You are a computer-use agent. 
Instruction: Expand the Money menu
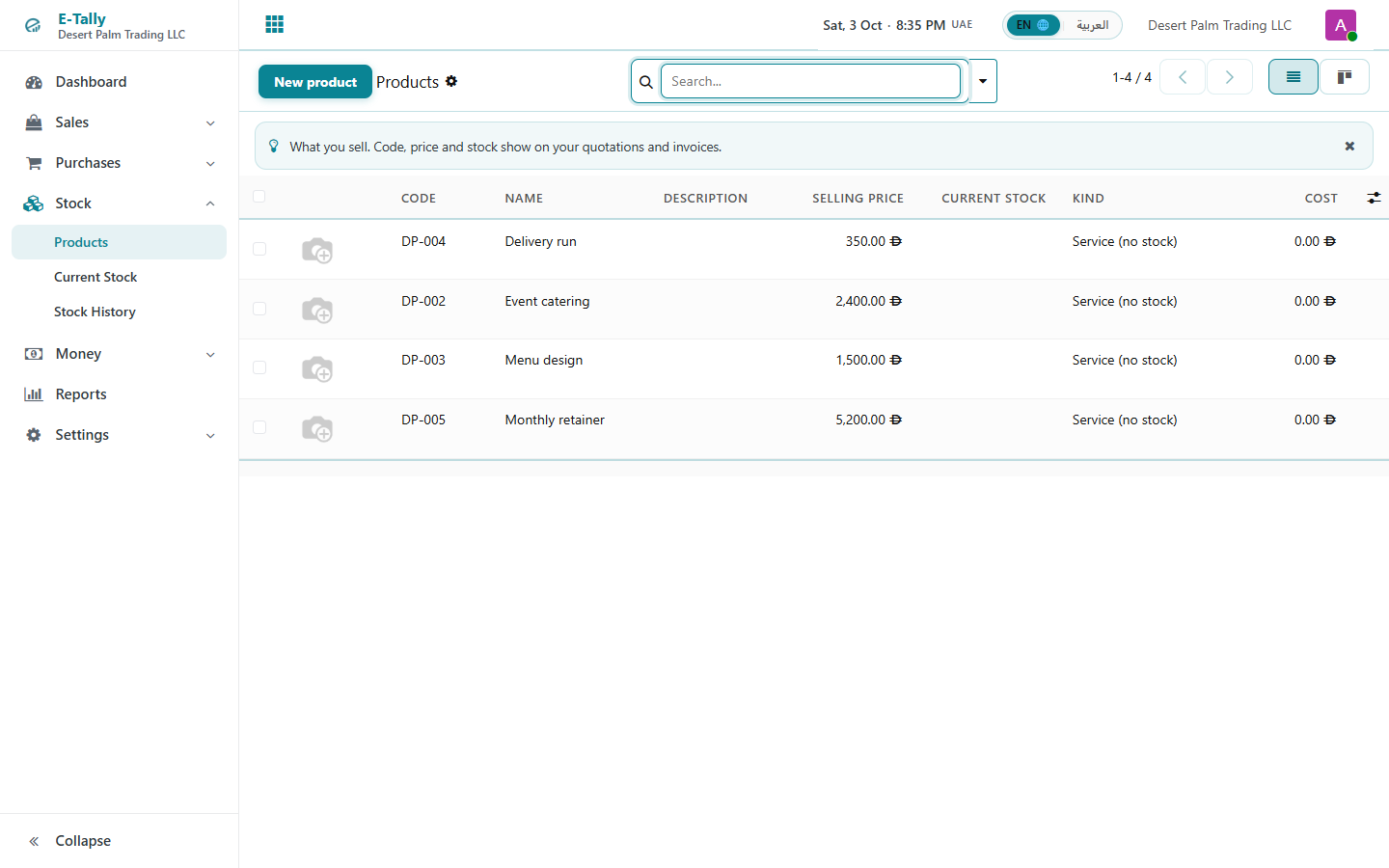[120, 354]
